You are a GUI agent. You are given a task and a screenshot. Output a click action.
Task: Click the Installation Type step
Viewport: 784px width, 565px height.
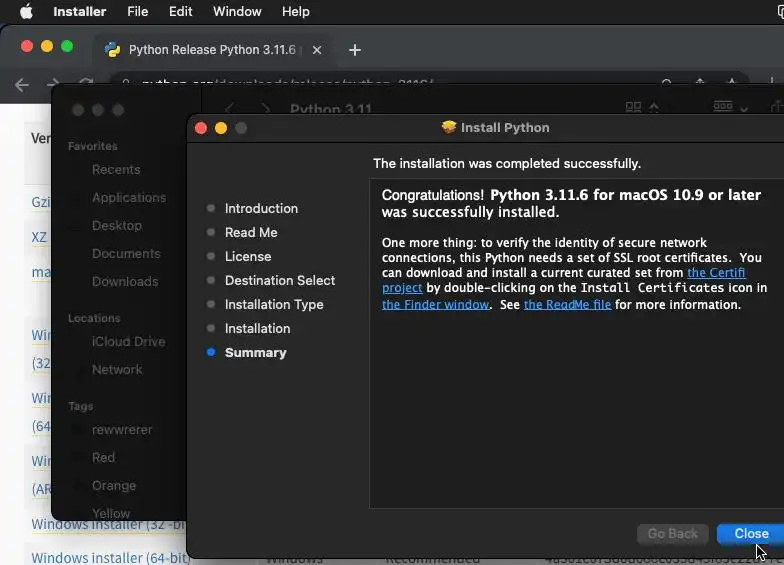coord(274,304)
